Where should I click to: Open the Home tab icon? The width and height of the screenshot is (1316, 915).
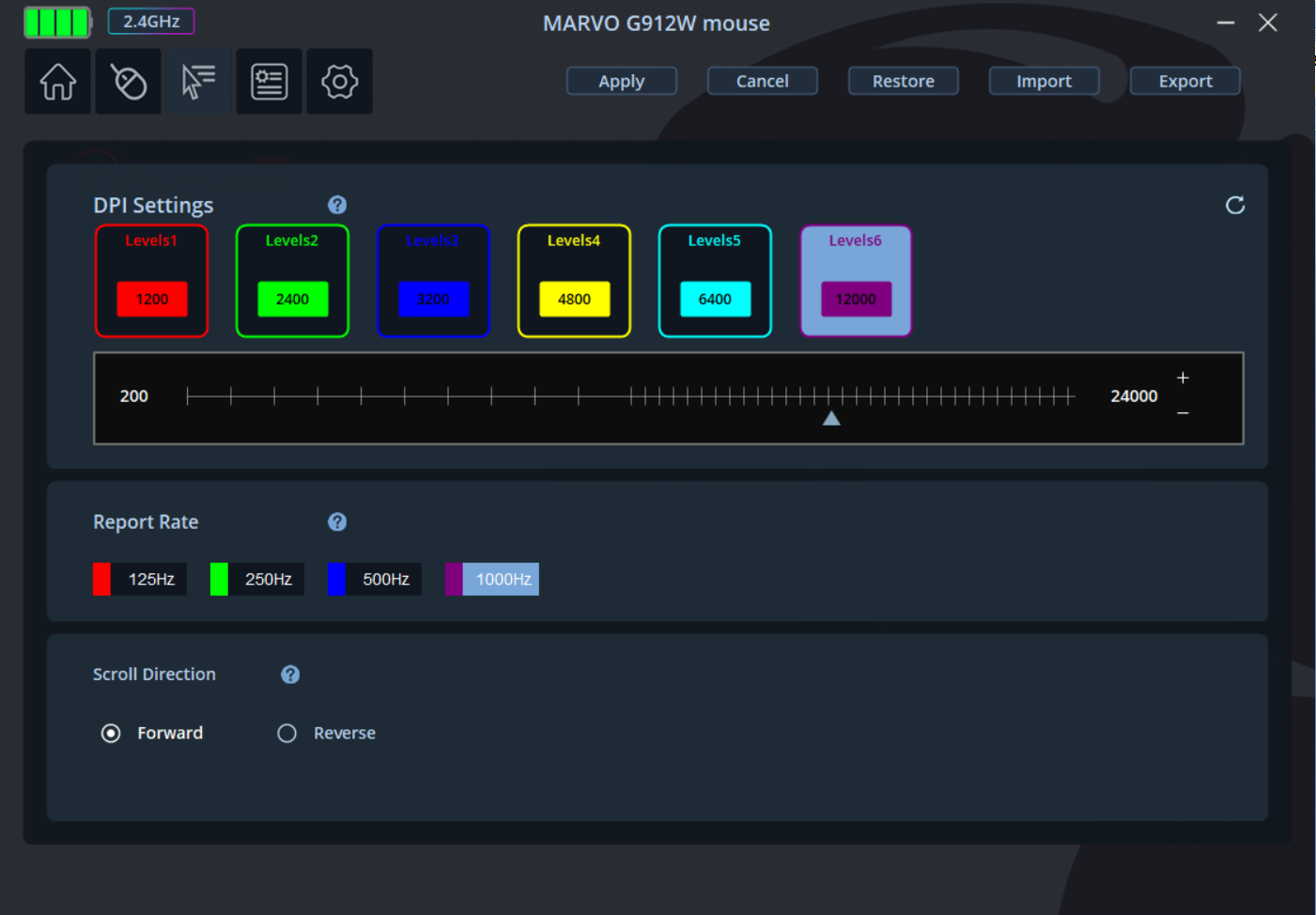tap(57, 82)
